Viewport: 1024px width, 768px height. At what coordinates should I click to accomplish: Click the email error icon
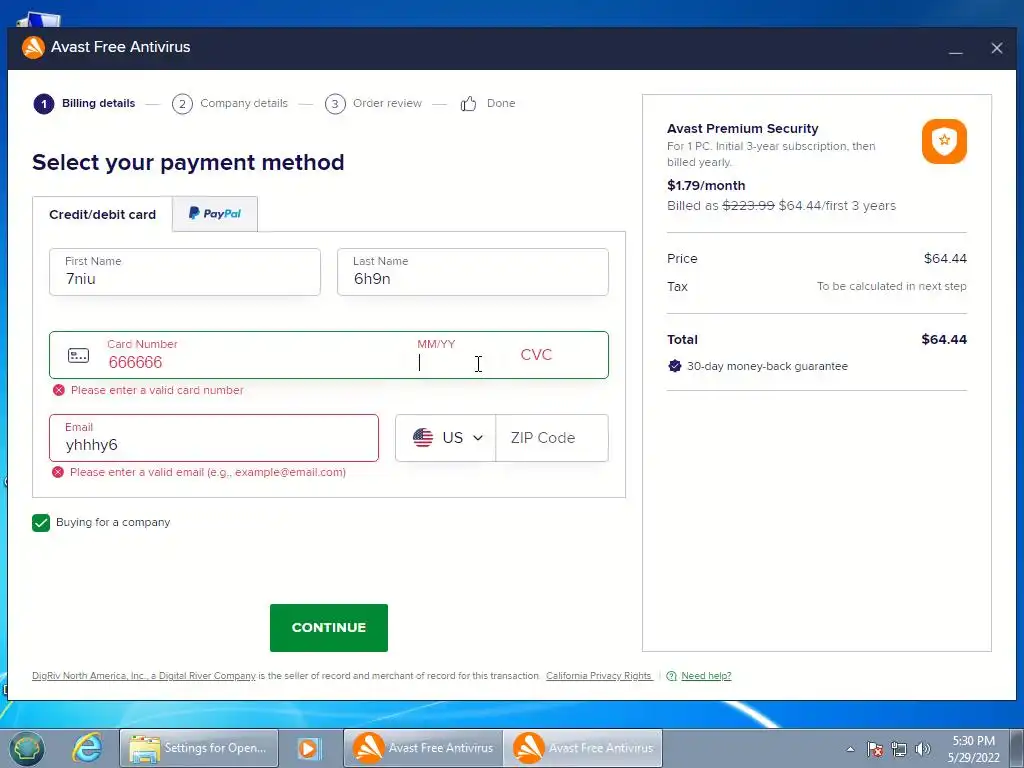[58, 472]
